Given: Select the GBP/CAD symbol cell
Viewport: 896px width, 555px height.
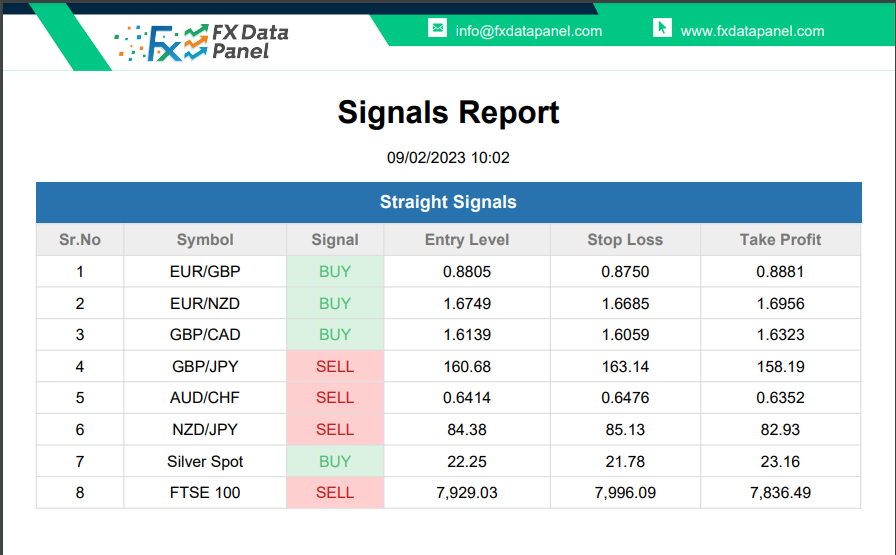Looking at the screenshot, I should tap(205, 334).
